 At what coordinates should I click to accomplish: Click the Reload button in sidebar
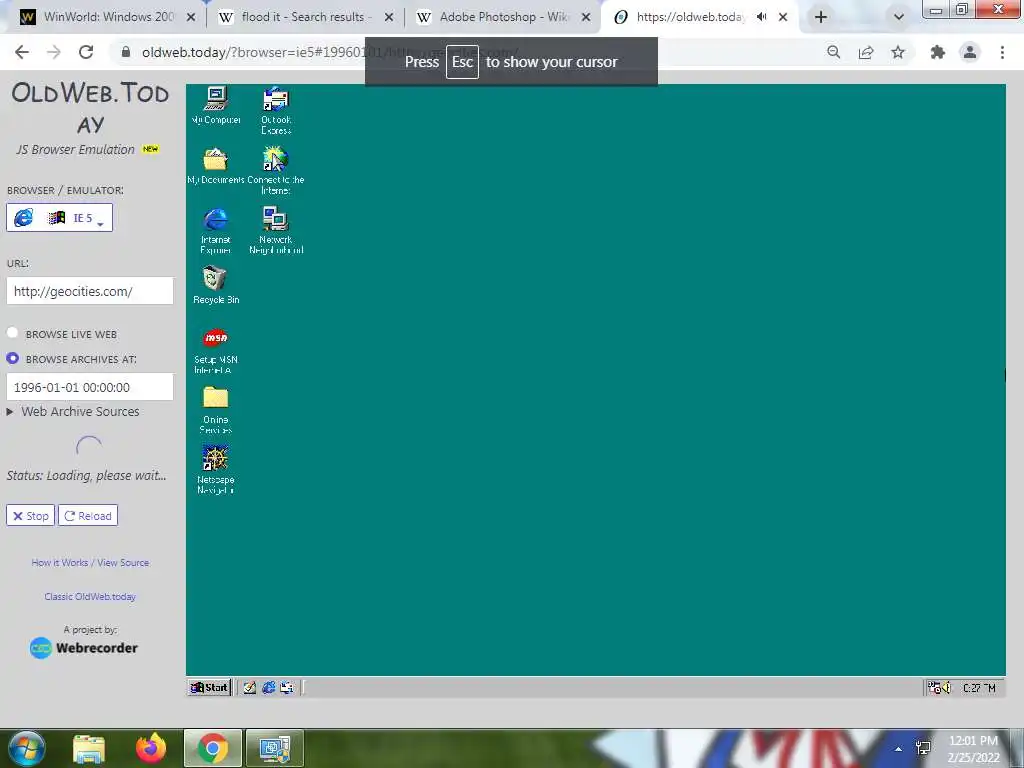tap(88, 515)
